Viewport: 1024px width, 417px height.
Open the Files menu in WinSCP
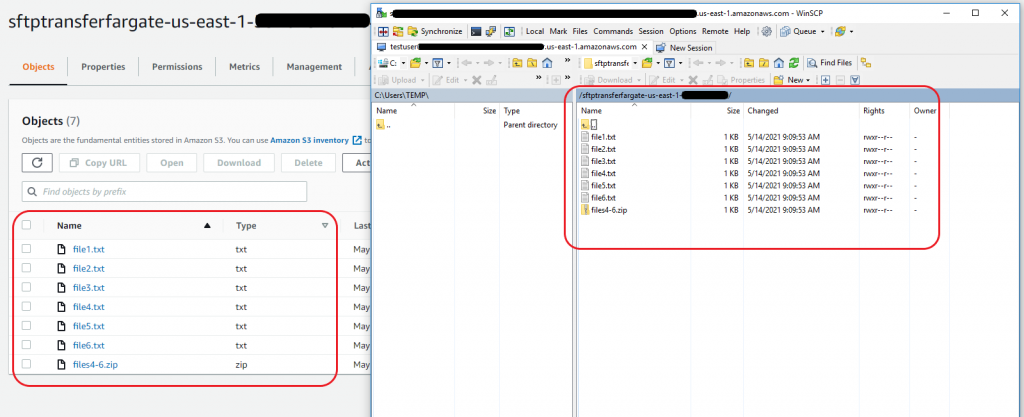click(x=580, y=31)
